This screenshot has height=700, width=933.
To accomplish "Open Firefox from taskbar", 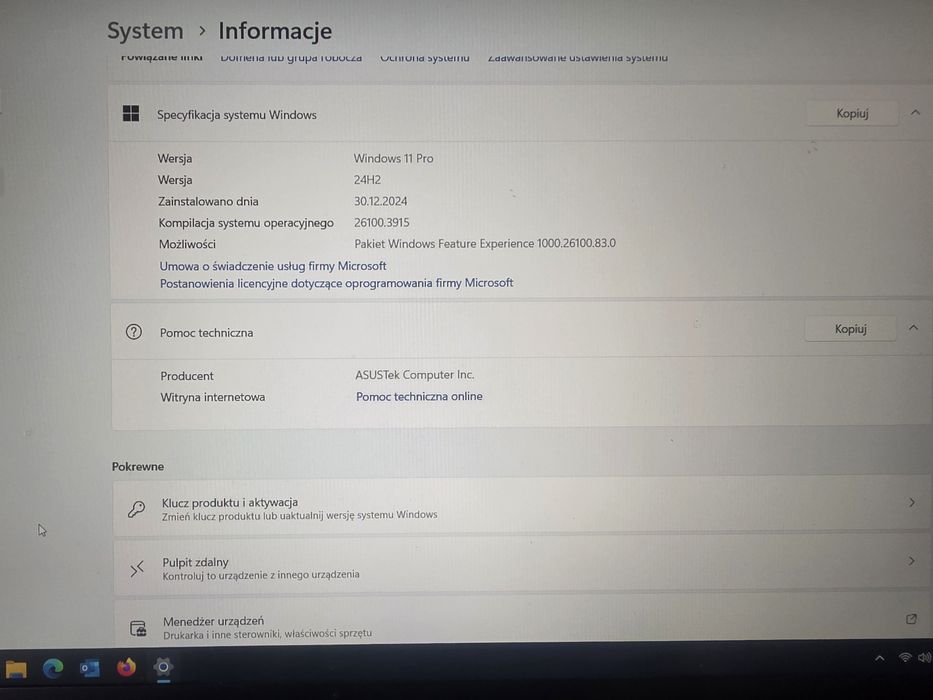I will coord(126,668).
